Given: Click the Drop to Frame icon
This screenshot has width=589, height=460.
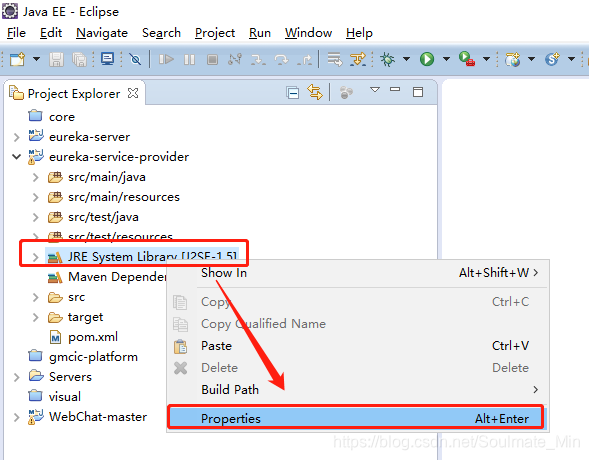Looking at the screenshot, I should (334, 59).
